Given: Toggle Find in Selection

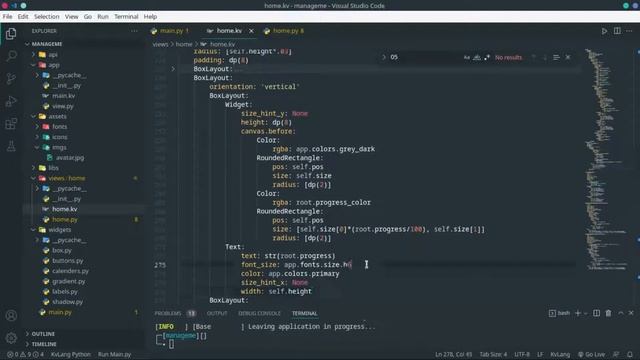Looking at the screenshot, I should point(556,58).
